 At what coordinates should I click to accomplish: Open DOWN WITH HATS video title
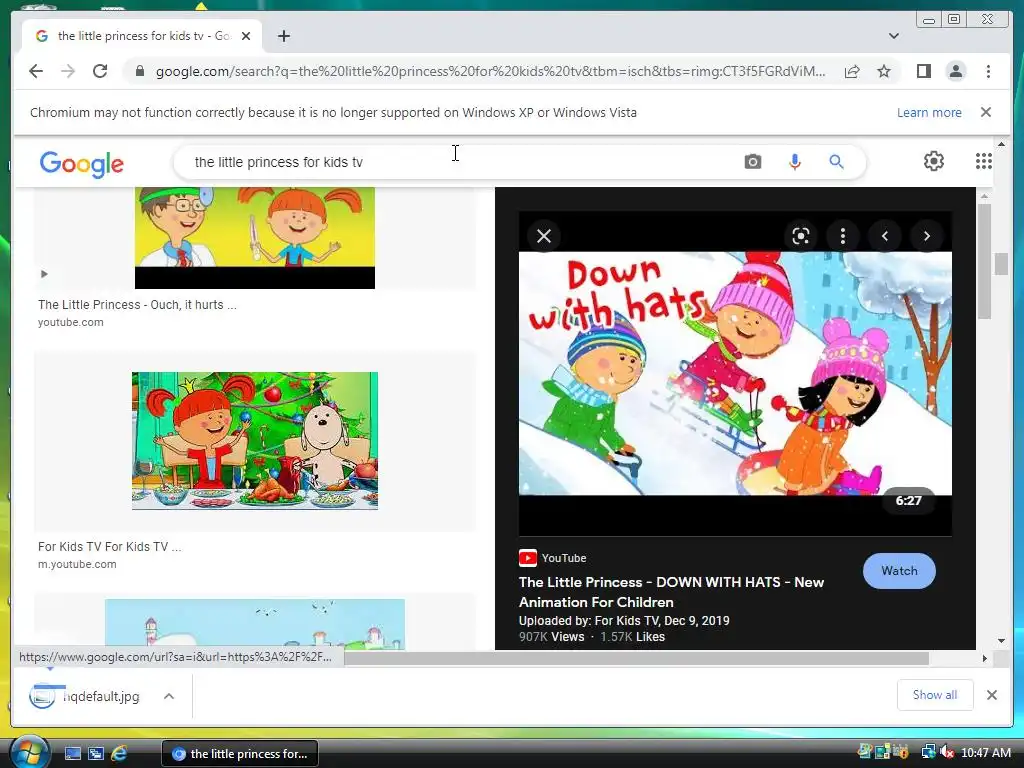[x=671, y=592]
